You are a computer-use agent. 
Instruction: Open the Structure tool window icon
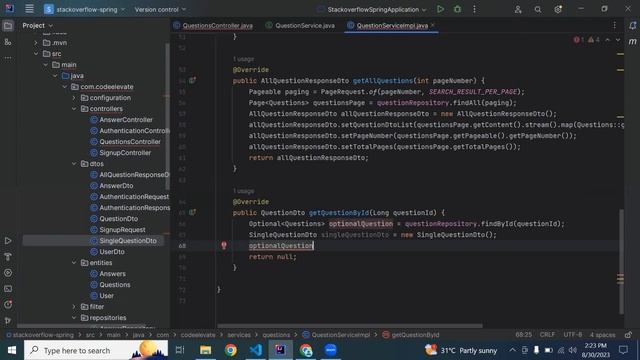tap(8, 42)
